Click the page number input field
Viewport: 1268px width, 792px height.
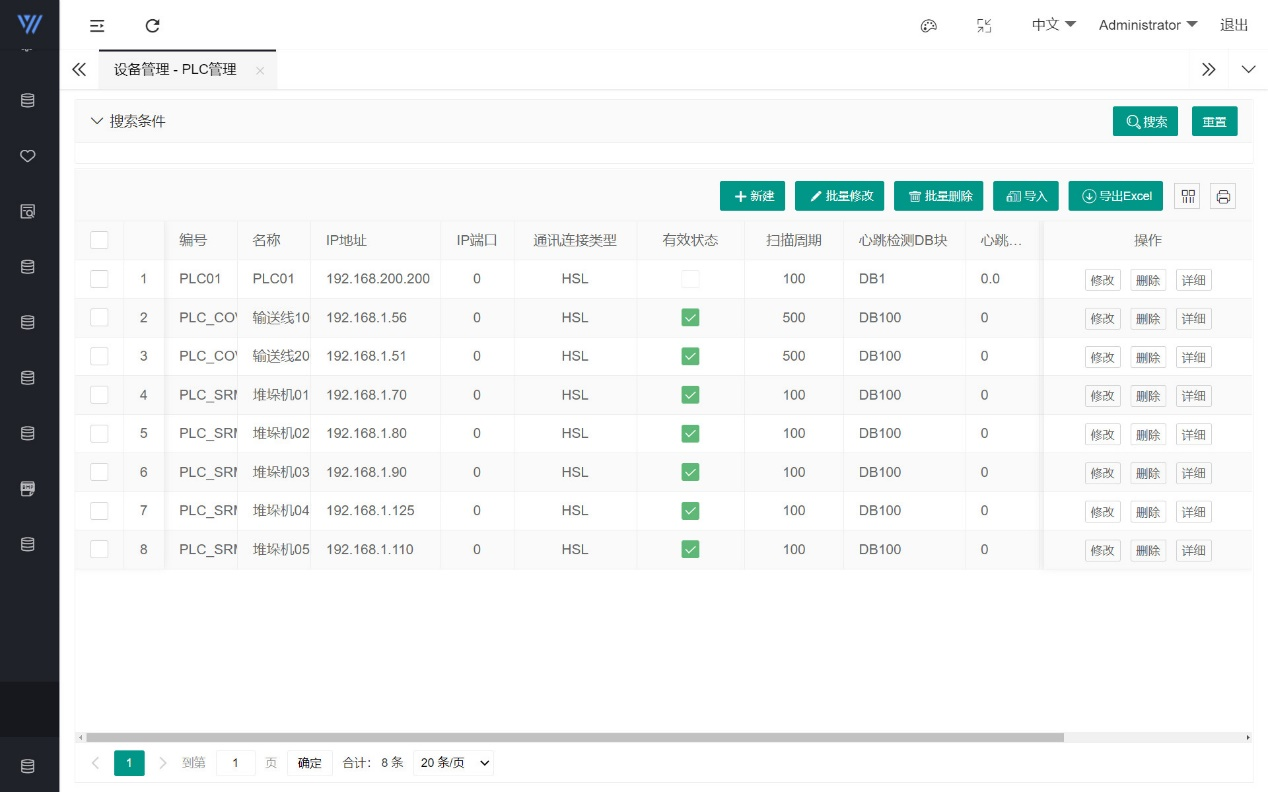(236, 763)
